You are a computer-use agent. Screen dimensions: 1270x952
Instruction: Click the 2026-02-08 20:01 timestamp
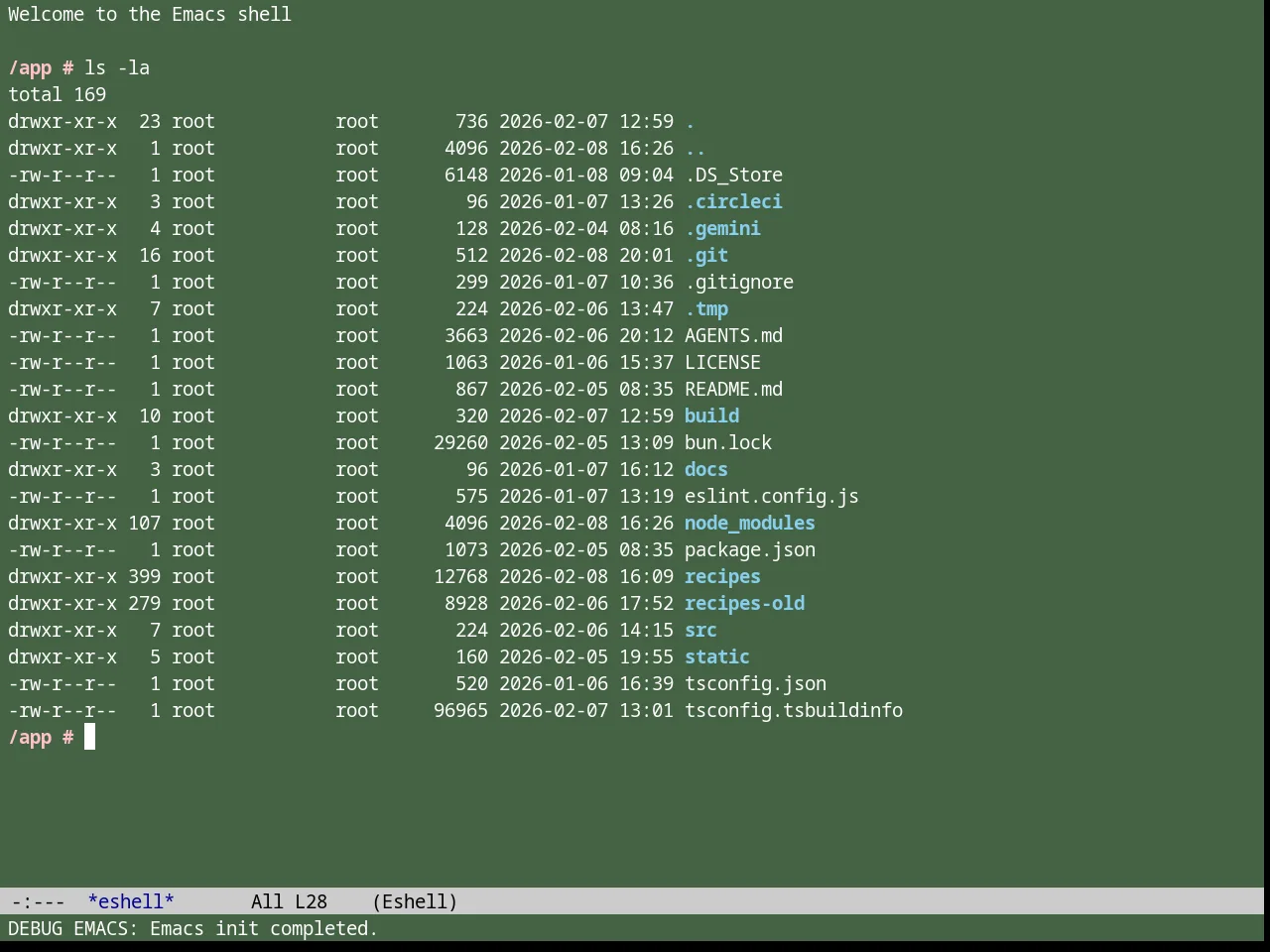point(586,255)
